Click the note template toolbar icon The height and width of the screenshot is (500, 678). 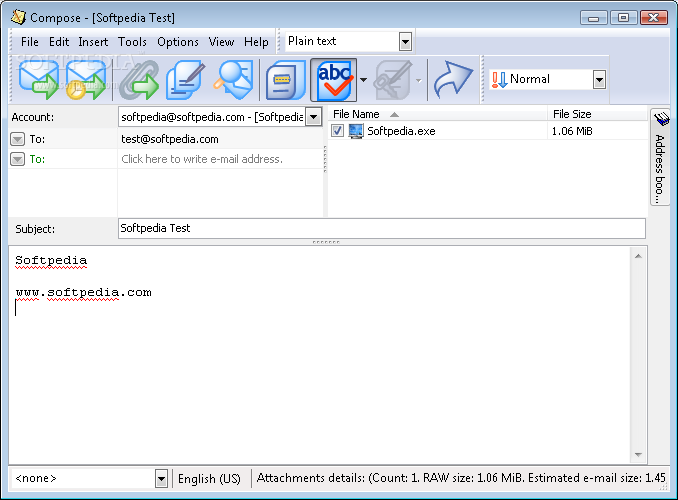285,80
